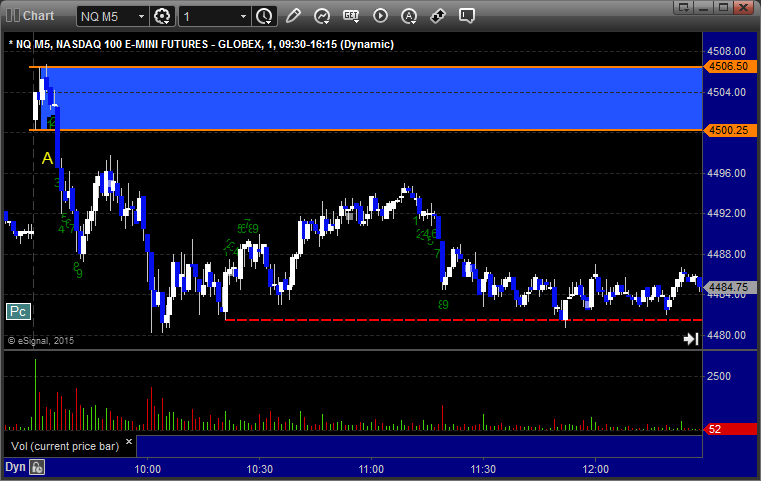Image resolution: width=761 pixels, height=481 pixels.
Task: Click the 4480.00 price axis label
Action: click(x=727, y=335)
